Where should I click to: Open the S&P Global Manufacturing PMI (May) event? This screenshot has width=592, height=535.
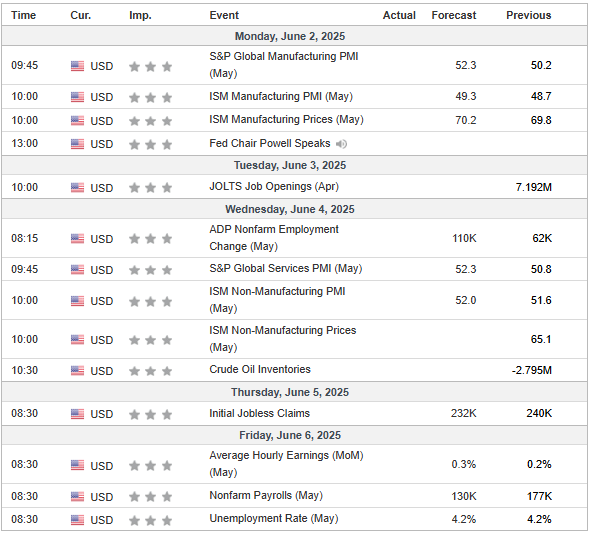284,65
